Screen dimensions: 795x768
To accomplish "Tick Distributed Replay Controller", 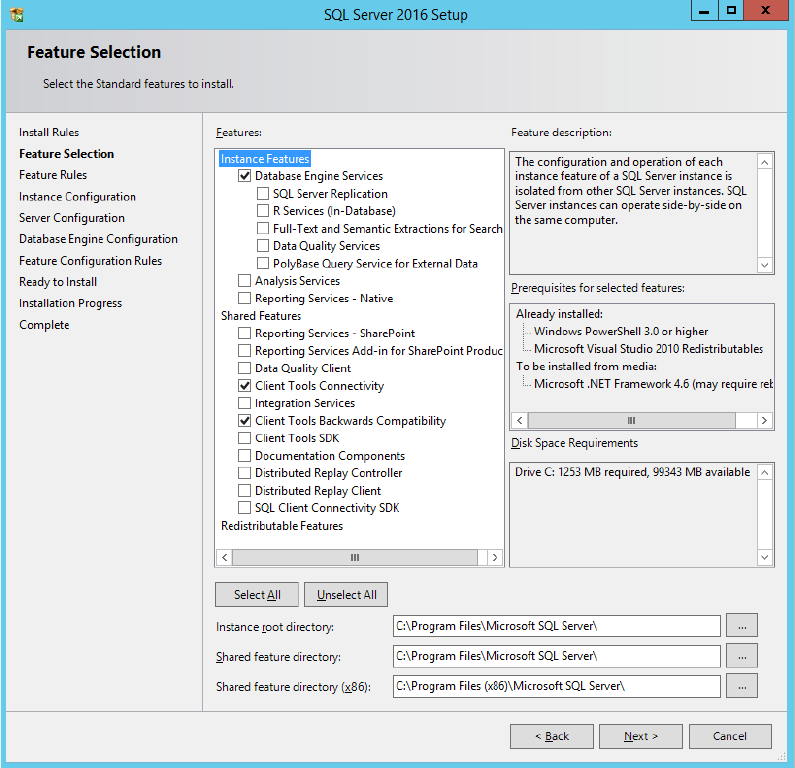I will (x=244, y=473).
